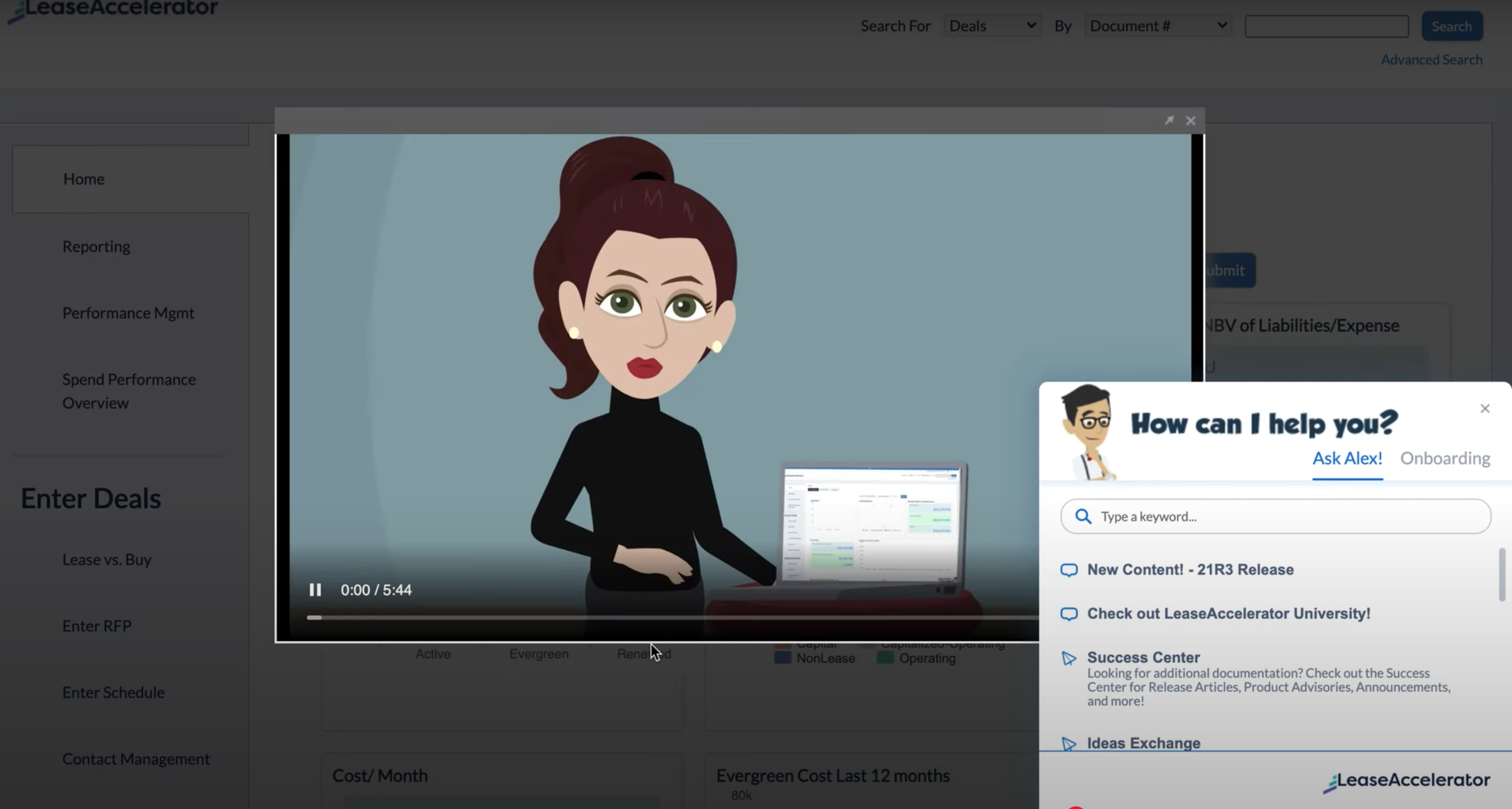Click the Alex cartoon avatar
Image resolution: width=1512 pixels, height=809 pixels.
[x=1088, y=432]
